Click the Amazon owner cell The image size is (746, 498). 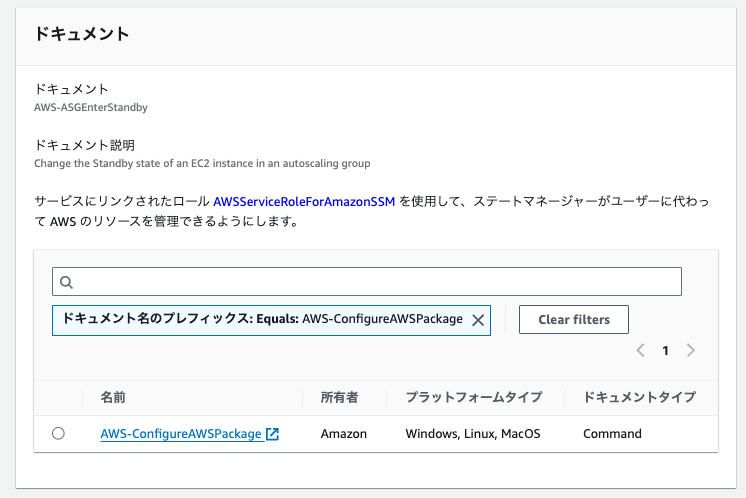pyautogui.click(x=344, y=434)
